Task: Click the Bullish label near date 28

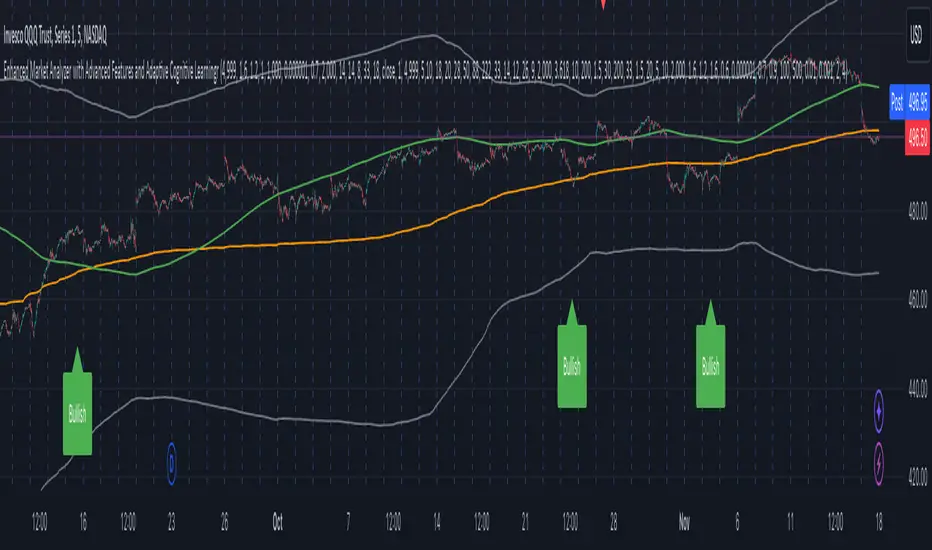Action: point(572,366)
